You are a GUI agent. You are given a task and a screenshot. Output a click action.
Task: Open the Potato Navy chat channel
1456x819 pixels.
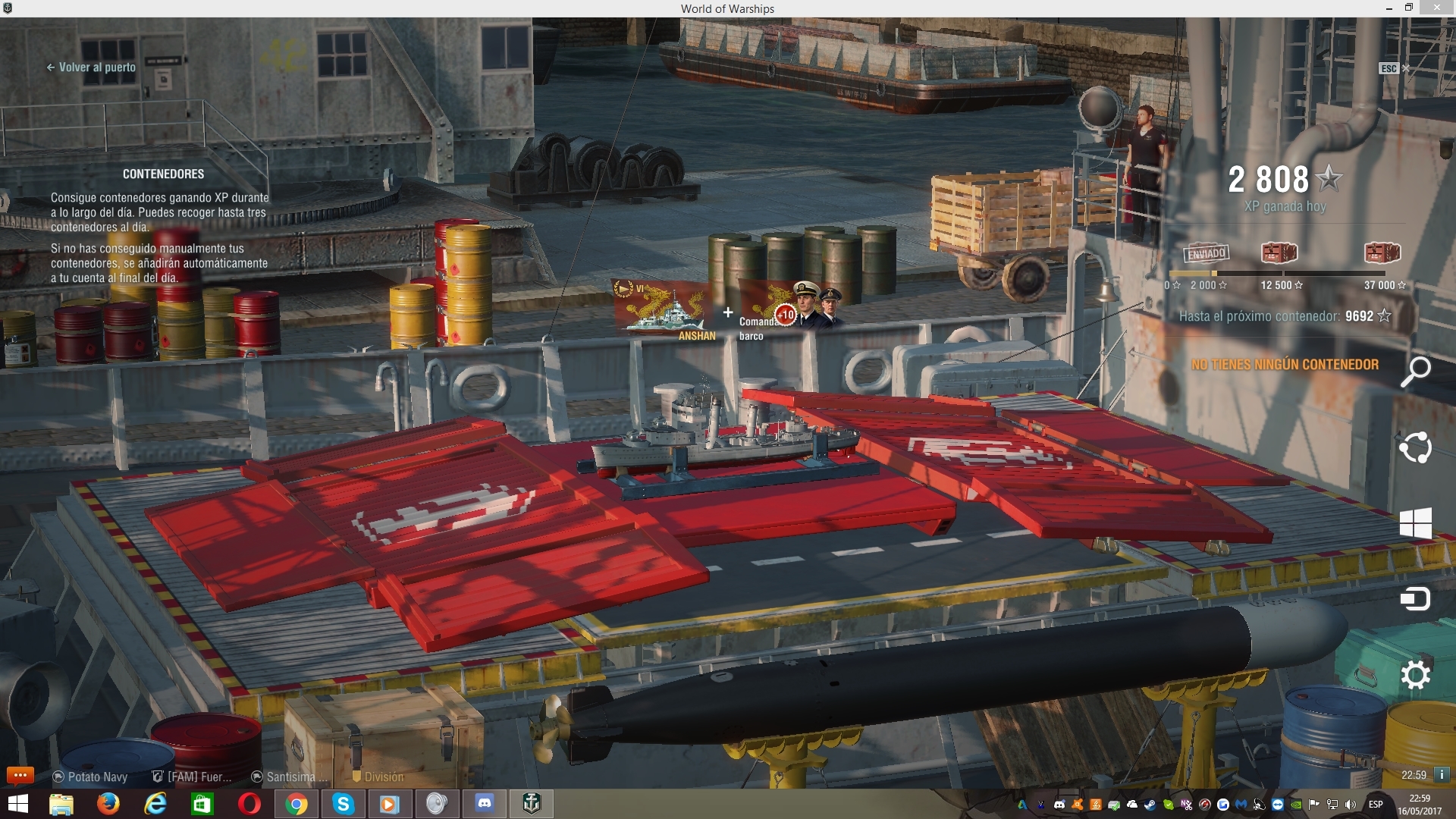tap(91, 777)
